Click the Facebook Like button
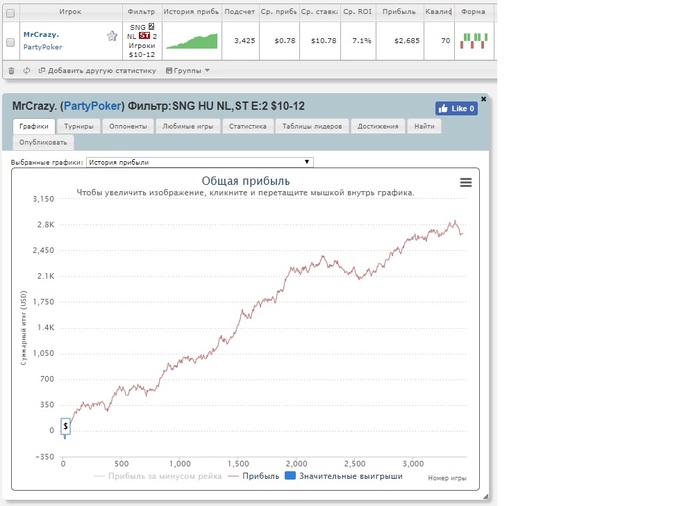Screen dimensions: 700x506 point(456,109)
